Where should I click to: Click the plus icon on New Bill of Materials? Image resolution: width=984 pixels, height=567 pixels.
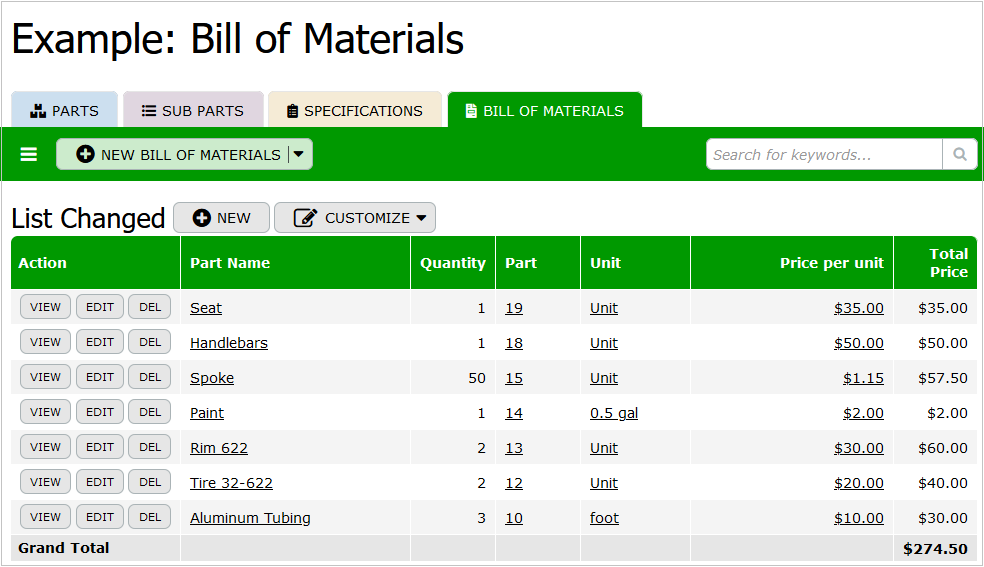[86, 155]
